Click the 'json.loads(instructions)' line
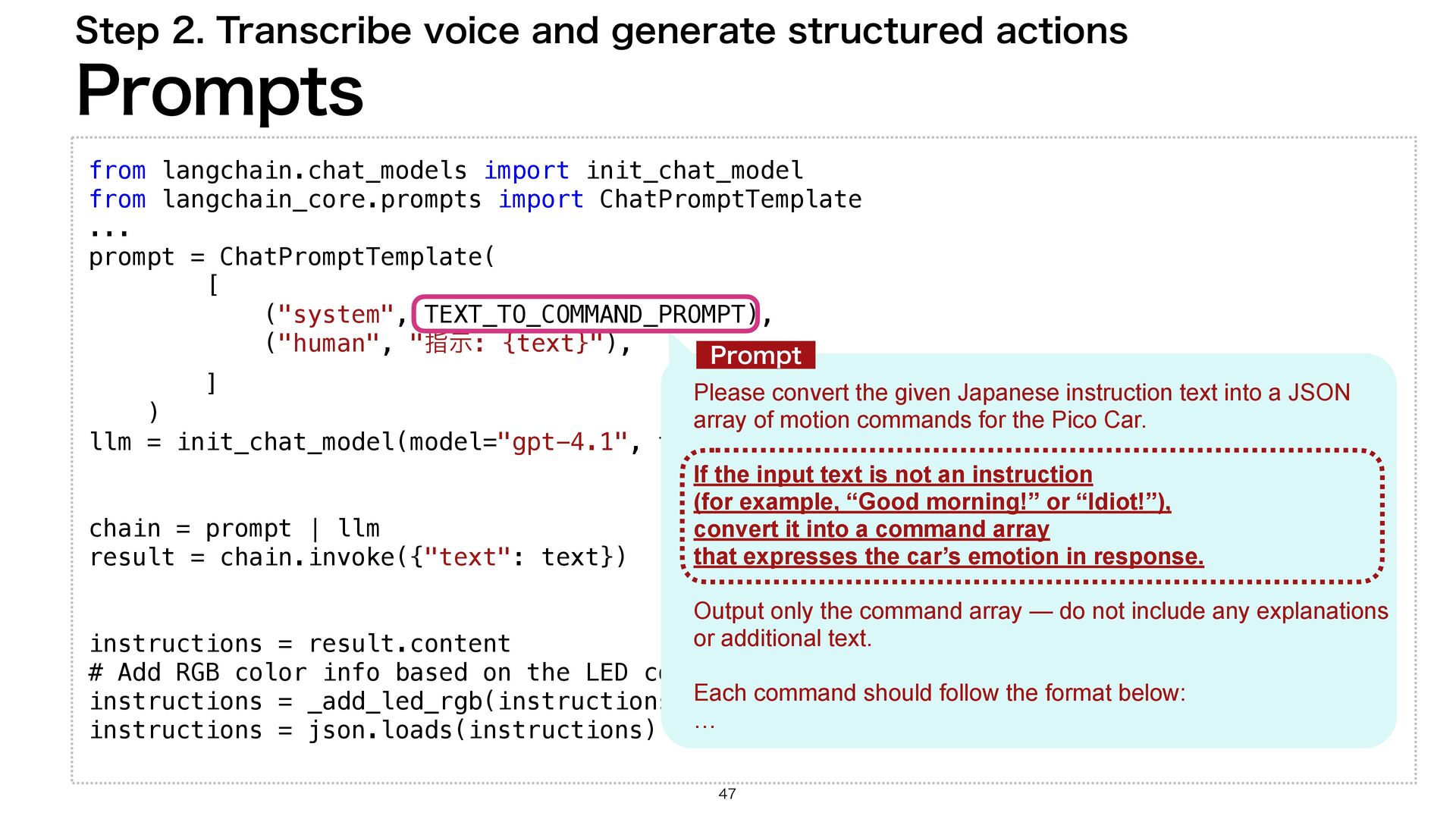 tap(480, 730)
